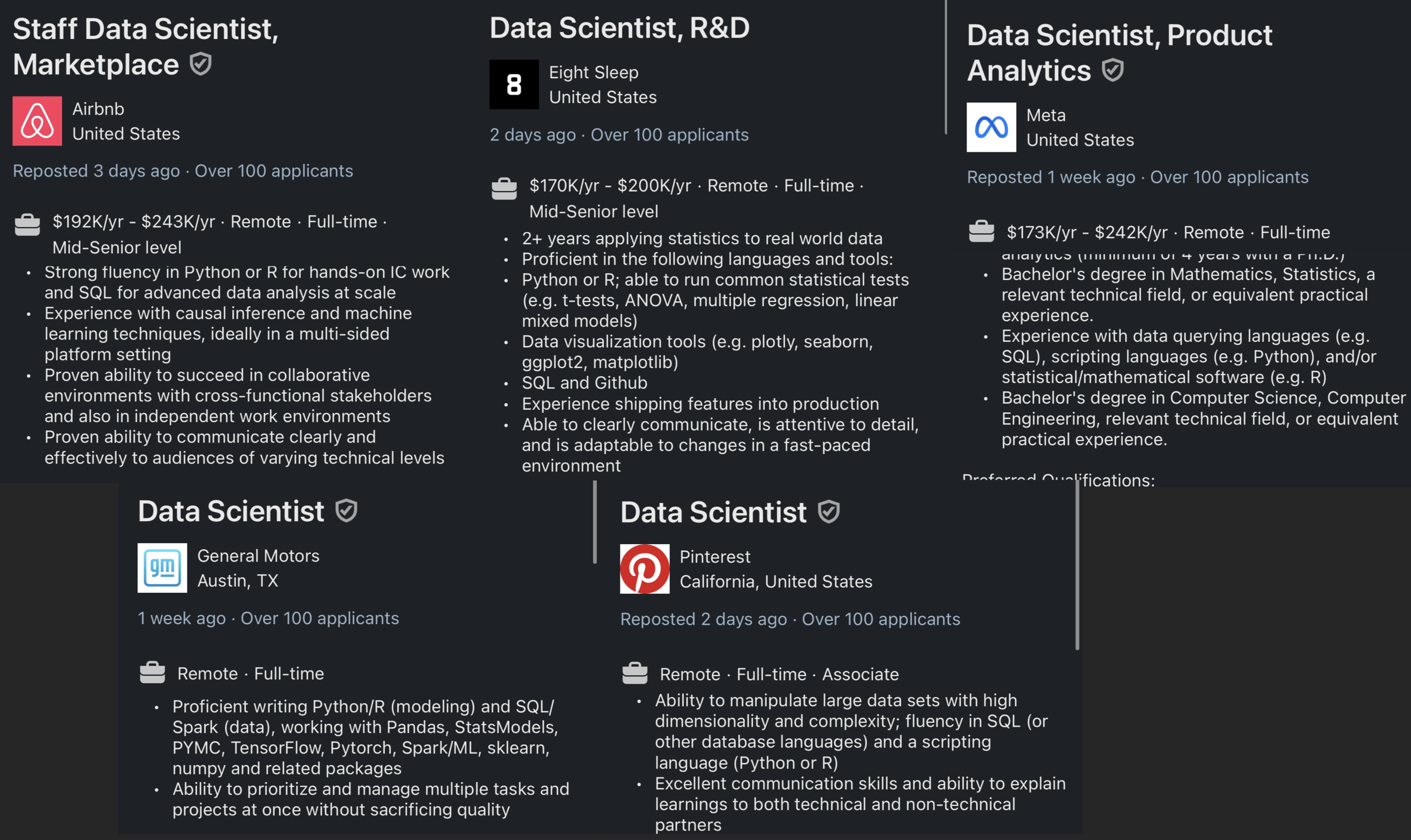
Task: Open the Eight Sleep company page
Action: pyautogui.click(x=594, y=73)
